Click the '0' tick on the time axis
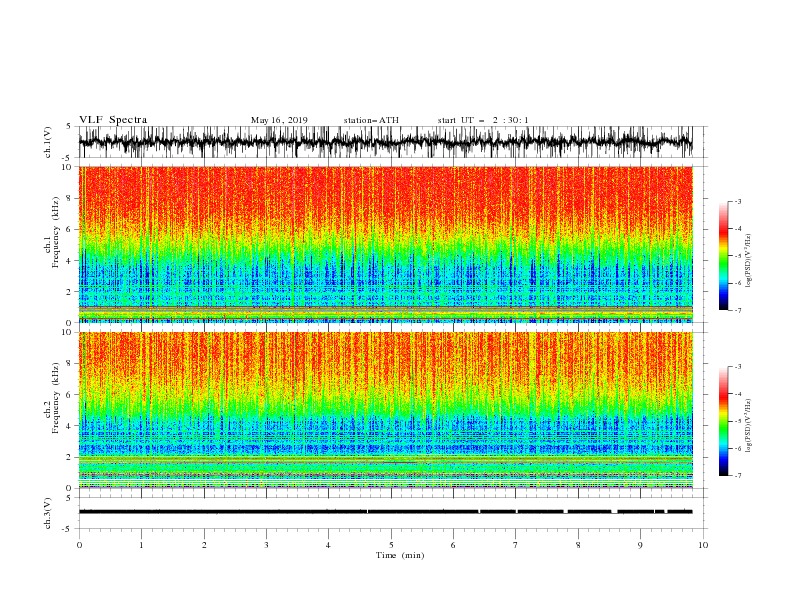The width and height of the screenshot is (792, 612). tap(79, 545)
